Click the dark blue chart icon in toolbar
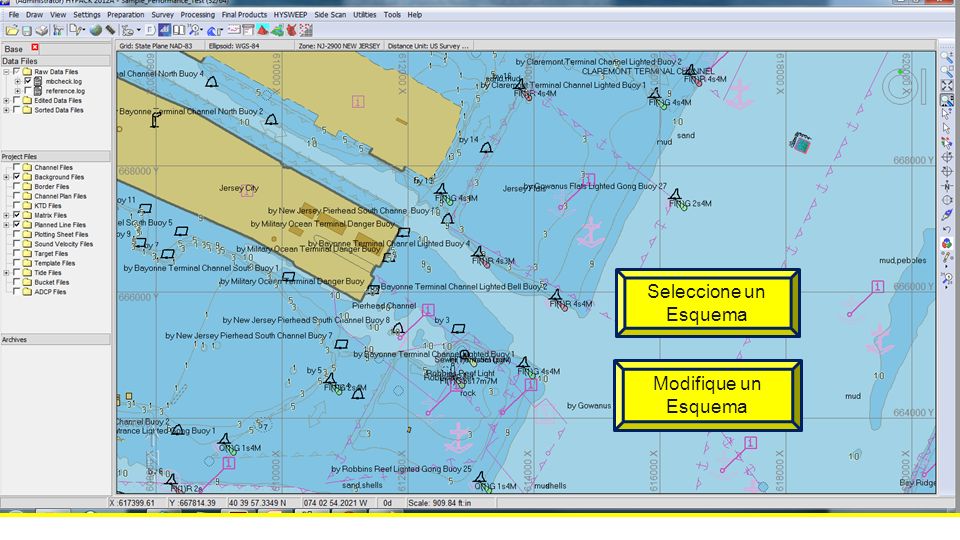 (165, 29)
